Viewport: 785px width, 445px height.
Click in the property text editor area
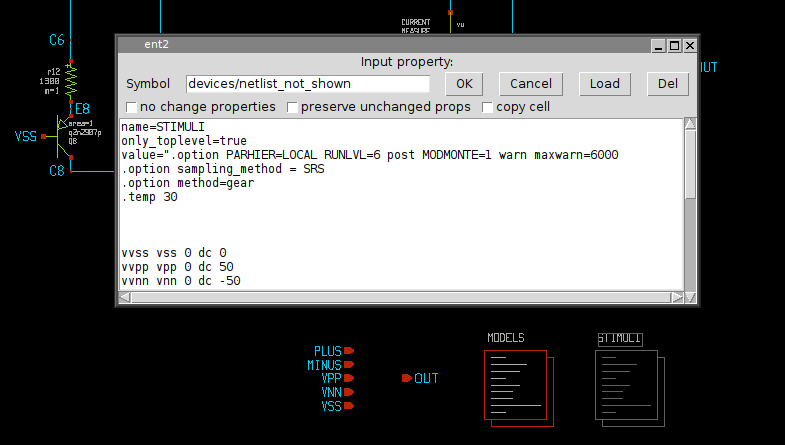click(400, 220)
